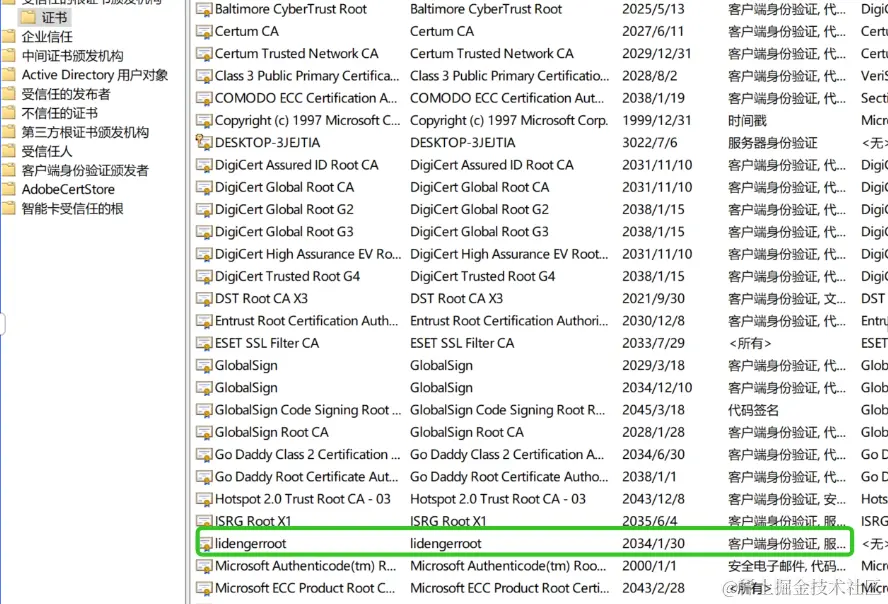The width and height of the screenshot is (888, 604).
Task: Click the issuer Hotspot 2.0 Trust Root CA - 03
Action: pos(498,499)
